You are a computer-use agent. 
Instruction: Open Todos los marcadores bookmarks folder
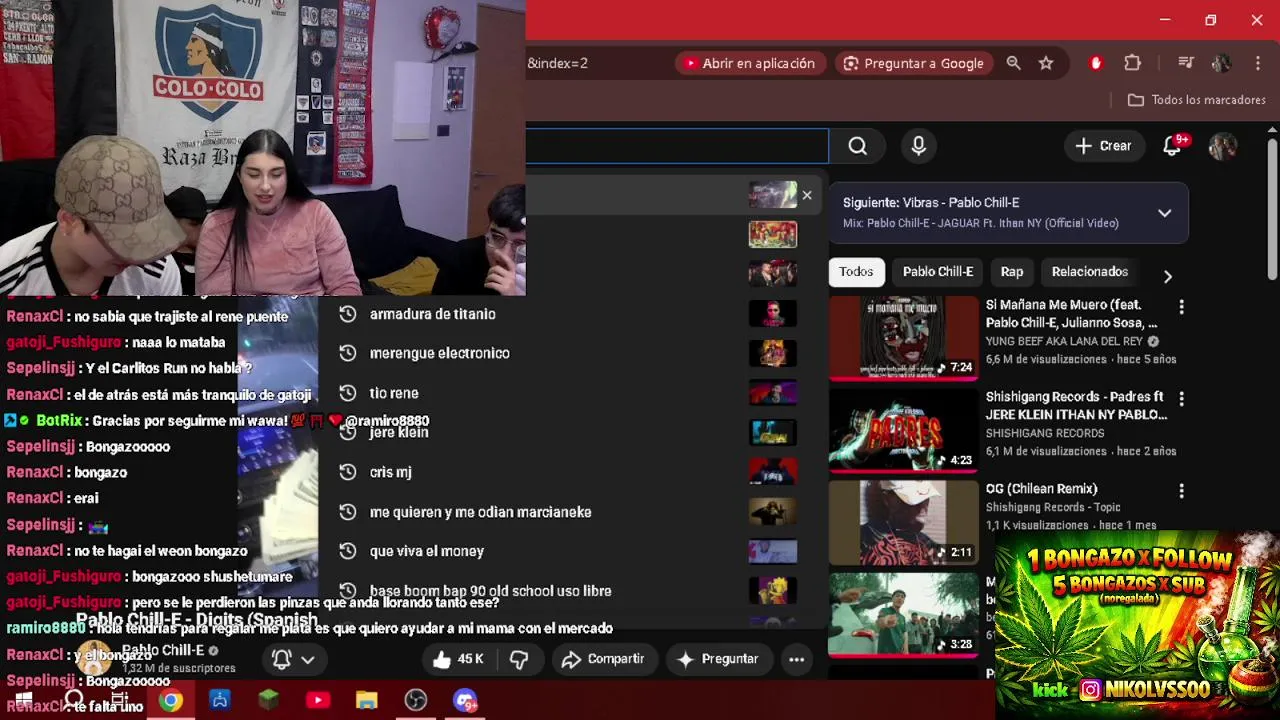1197,100
